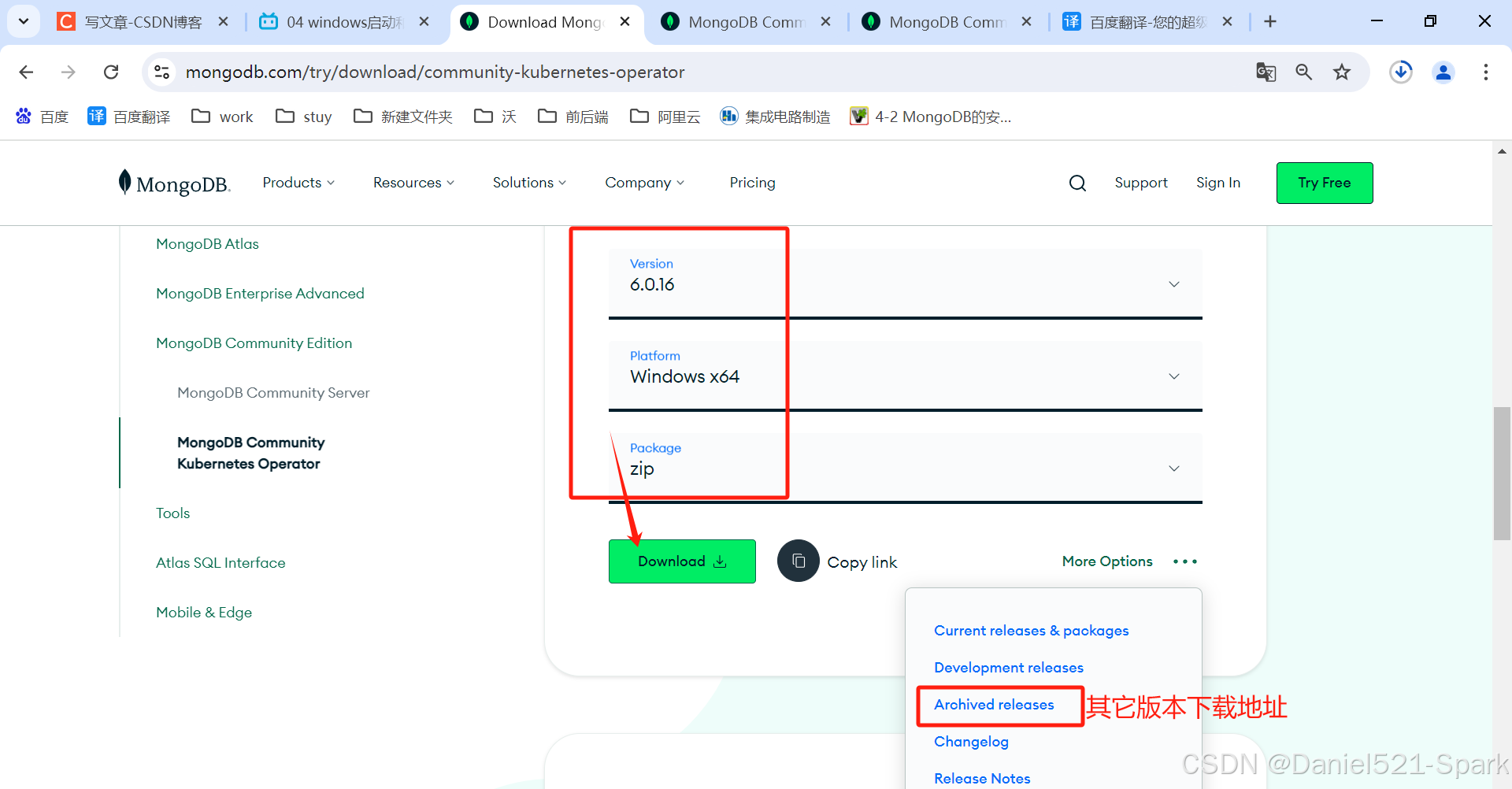The width and height of the screenshot is (1512, 789).
Task: Open the 4-2 MongoDB的安... bookmark
Action: pyautogui.click(x=931, y=117)
